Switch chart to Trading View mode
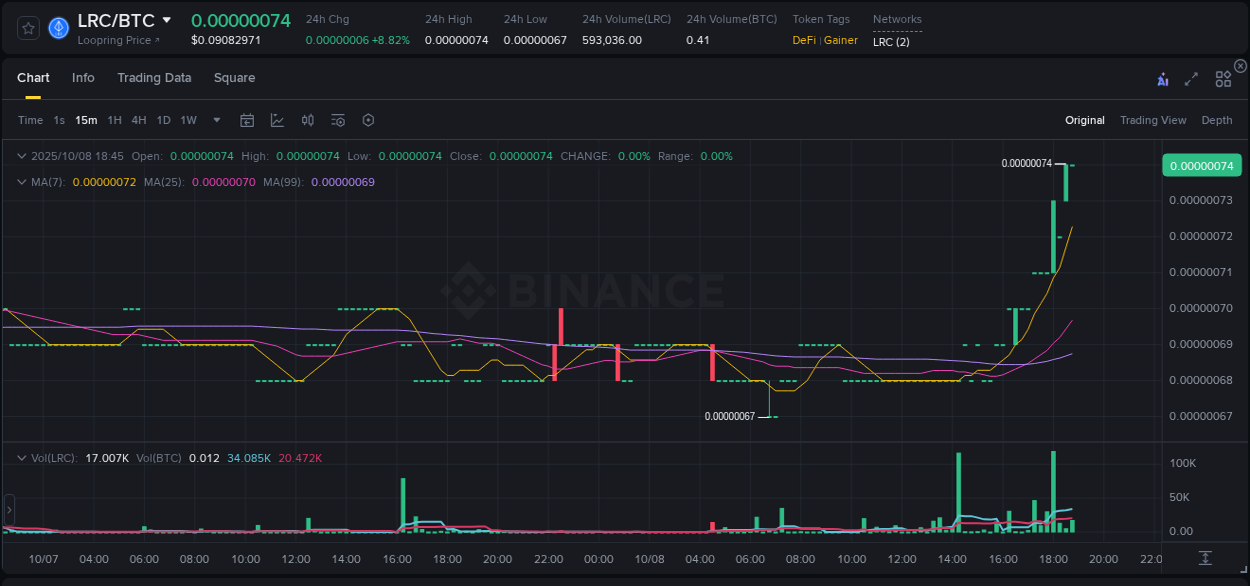 (x=1152, y=120)
